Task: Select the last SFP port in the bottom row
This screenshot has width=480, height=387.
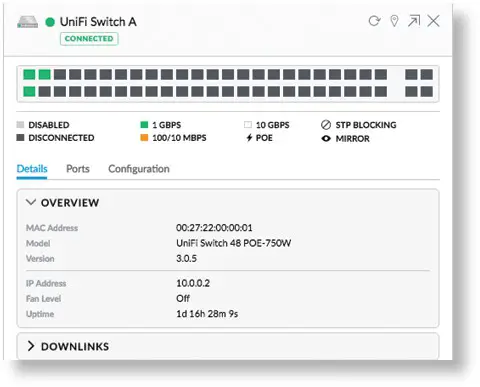Action: click(427, 91)
